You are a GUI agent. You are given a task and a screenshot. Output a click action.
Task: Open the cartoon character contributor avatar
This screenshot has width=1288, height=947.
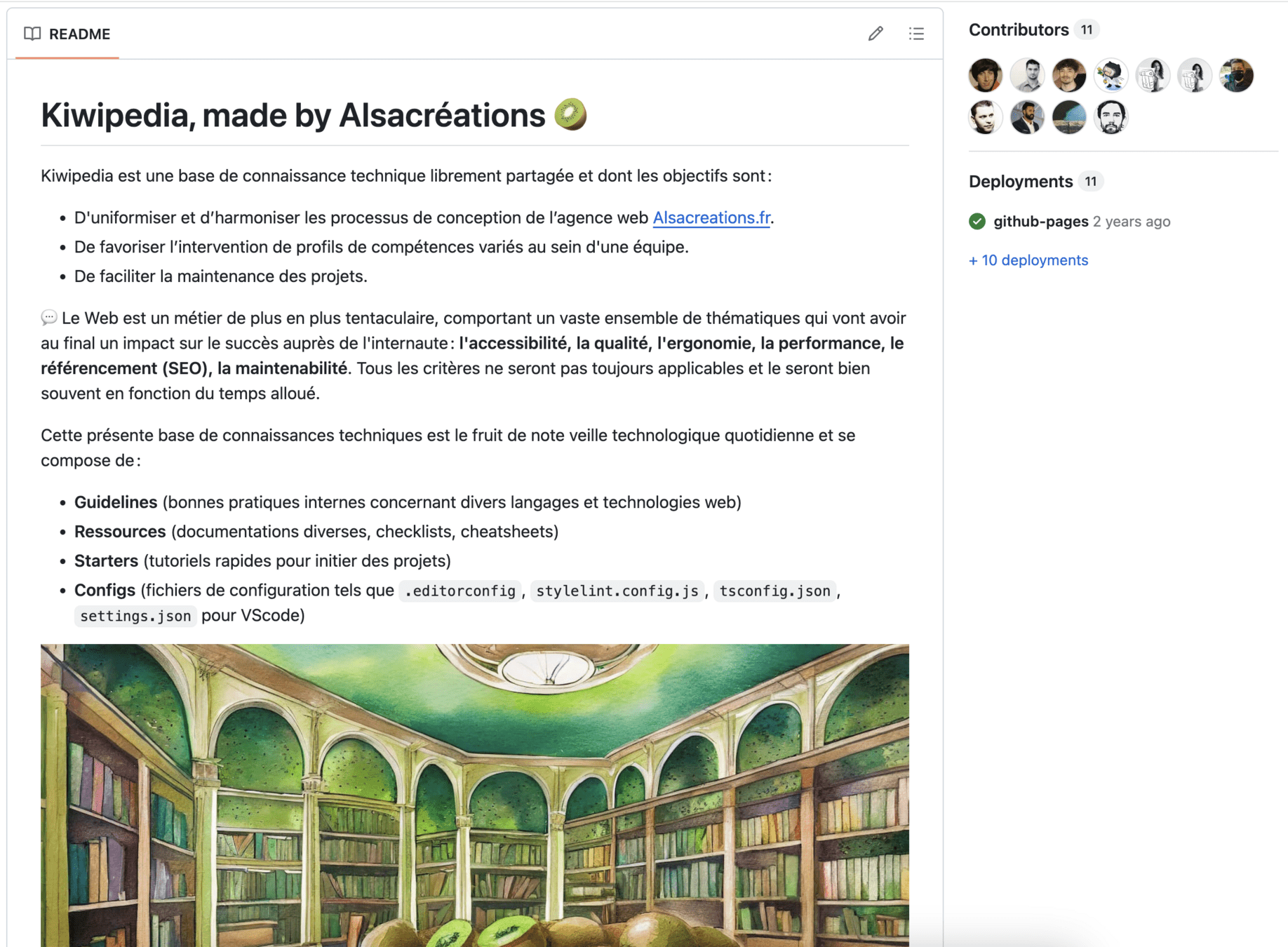pyautogui.click(x=1111, y=75)
